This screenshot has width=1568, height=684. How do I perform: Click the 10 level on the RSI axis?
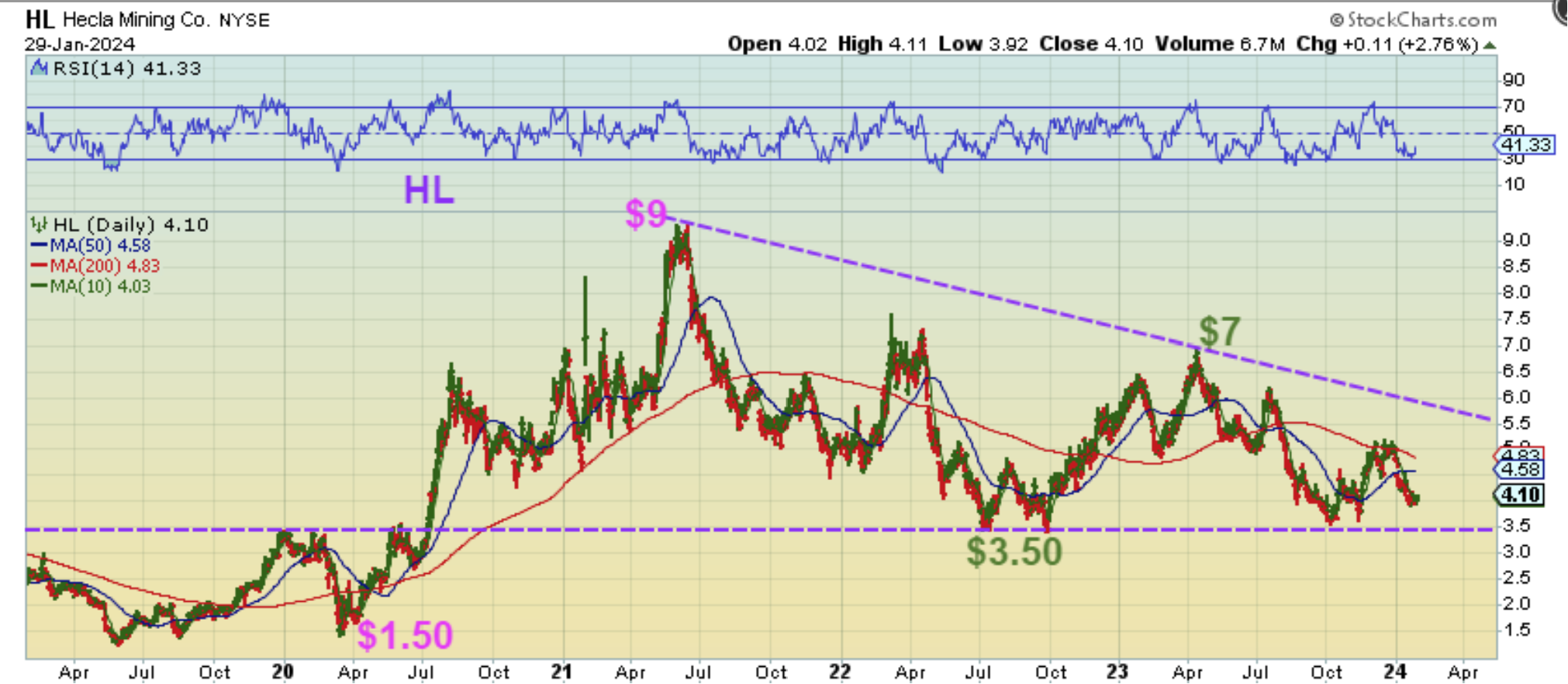click(x=1514, y=185)
